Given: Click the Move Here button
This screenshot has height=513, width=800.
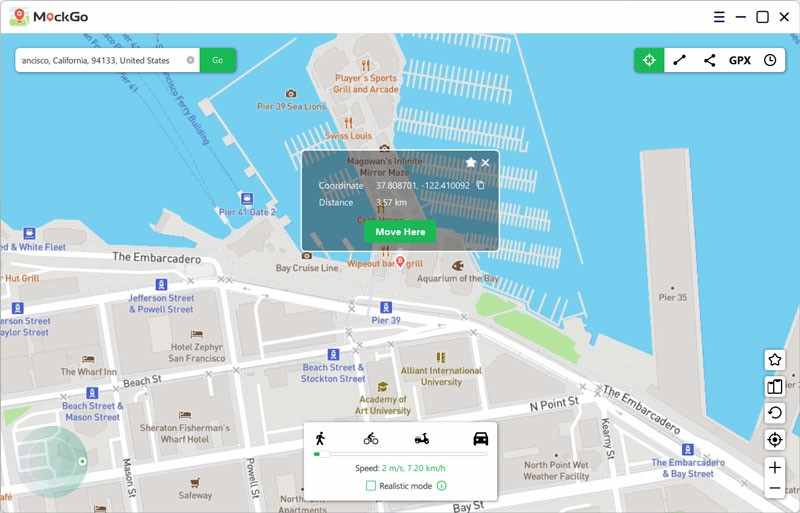Looking at the screenshot, I should point(401,232).
